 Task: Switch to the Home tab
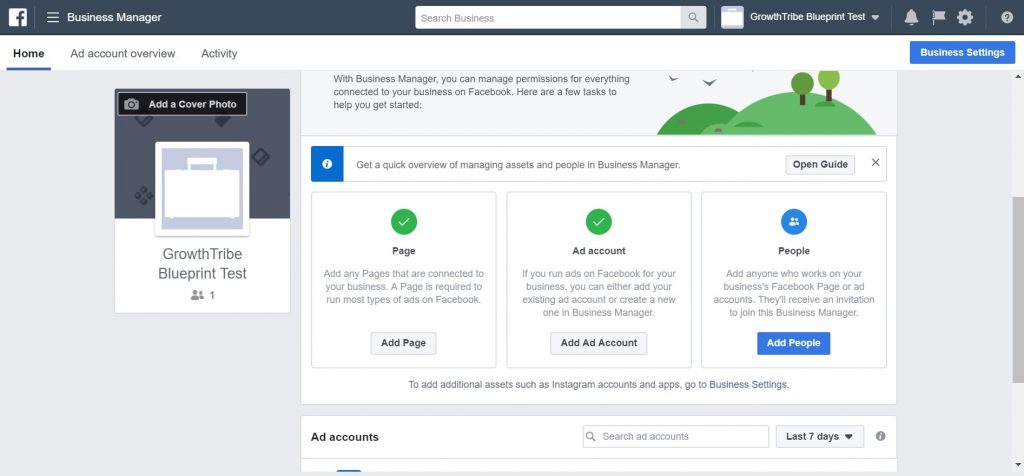click(29, 54)
